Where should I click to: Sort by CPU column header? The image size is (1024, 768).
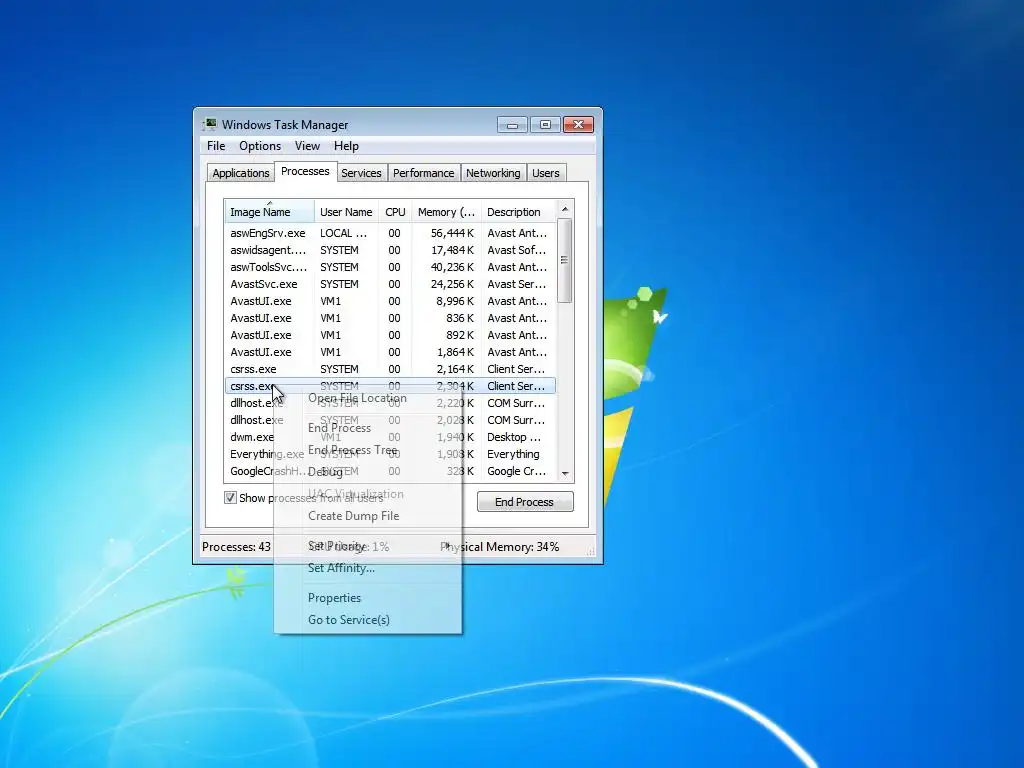click(x=395, y=212)
